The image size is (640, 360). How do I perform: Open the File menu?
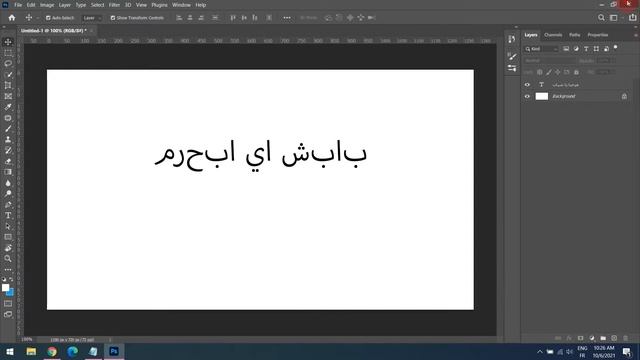pos(18,5)
